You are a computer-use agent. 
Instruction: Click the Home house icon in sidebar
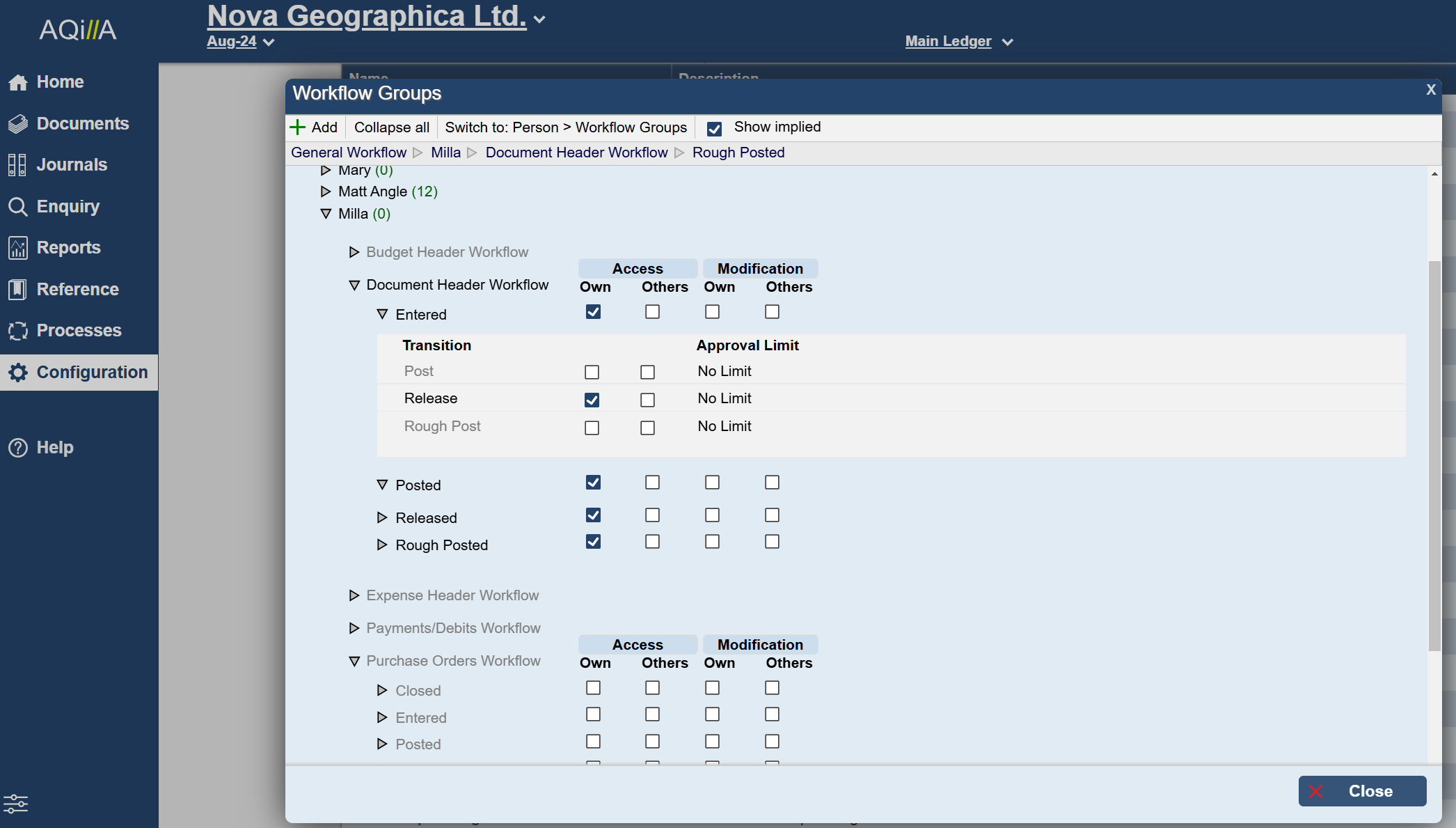(18, 83)
